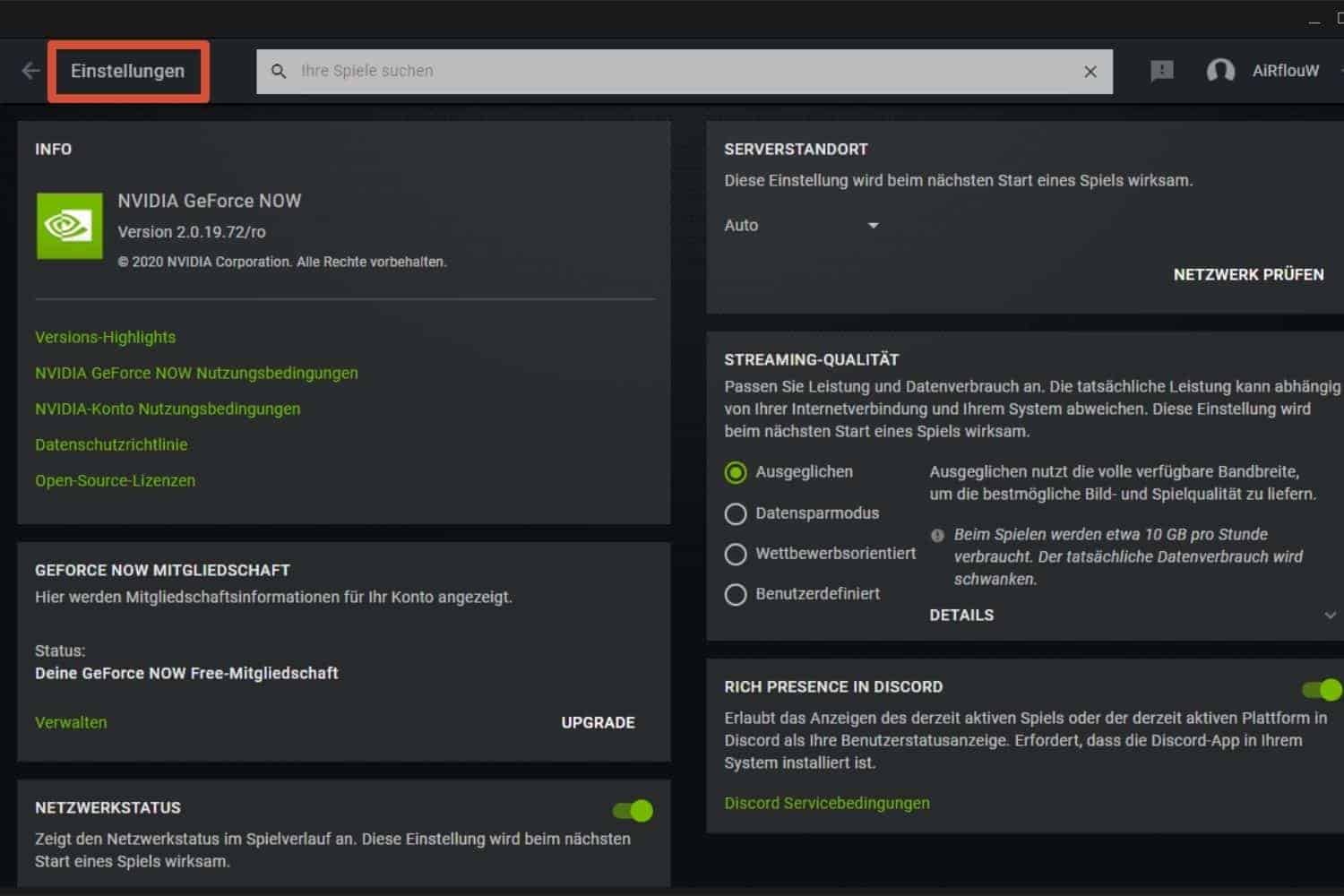Image resolution: width=1344 pixels, height=896 pixels.
Task: Click the UPGRADE button
Action: click(598, 722)
